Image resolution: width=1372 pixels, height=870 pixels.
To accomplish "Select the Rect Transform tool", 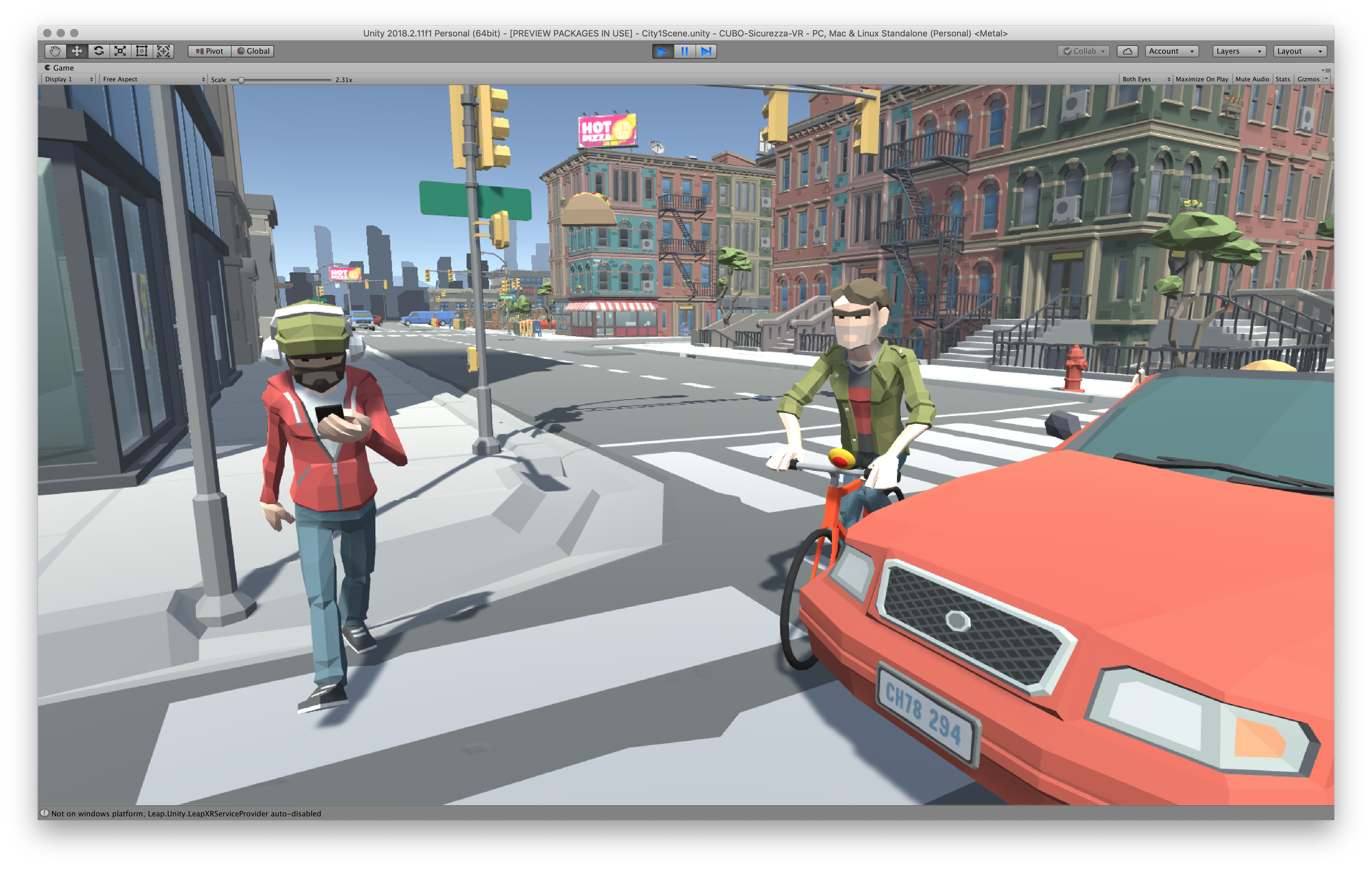I will [141, 51].
